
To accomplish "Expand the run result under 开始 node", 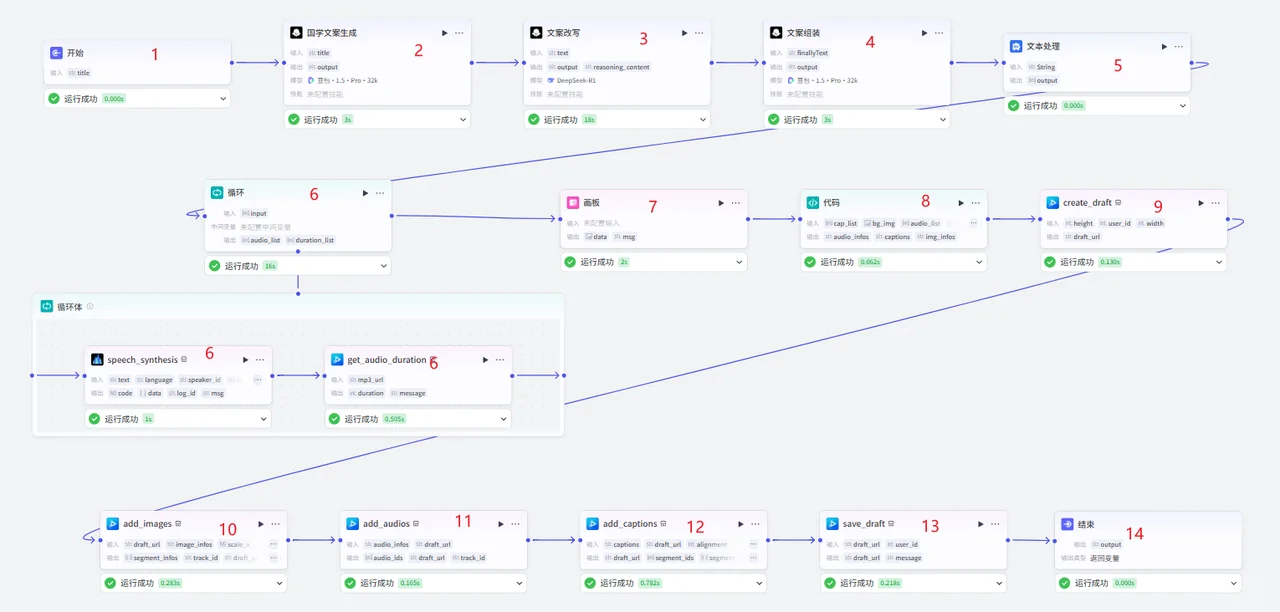I will (223, 98).
